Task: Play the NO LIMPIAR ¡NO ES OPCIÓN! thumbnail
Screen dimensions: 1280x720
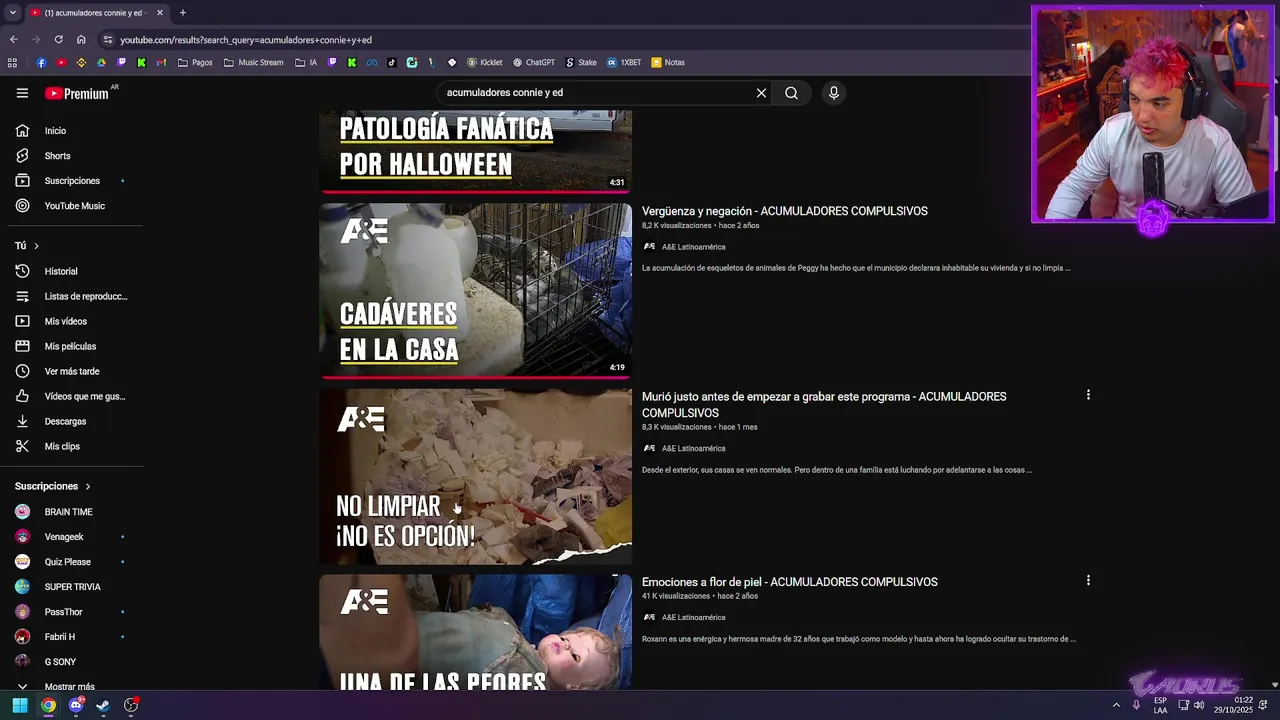Action: pos(476,477)
